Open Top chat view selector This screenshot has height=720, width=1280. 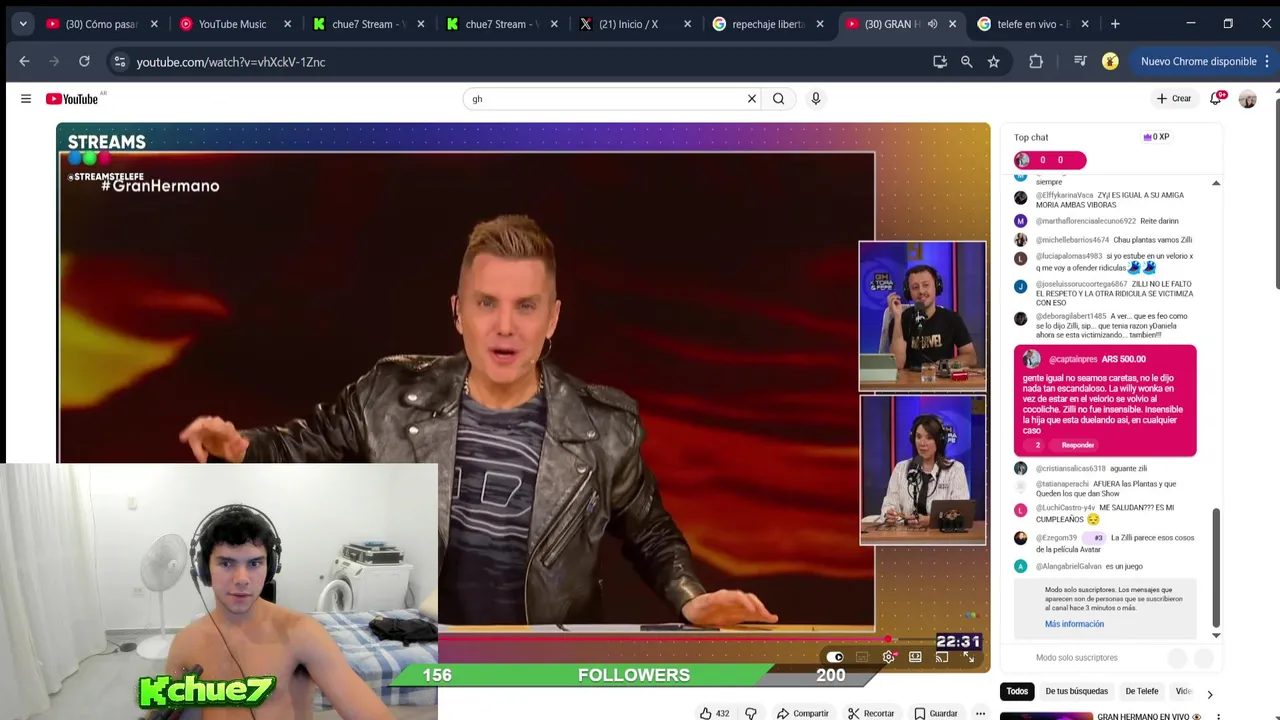pyautogui.click(x=1031, y=137)
